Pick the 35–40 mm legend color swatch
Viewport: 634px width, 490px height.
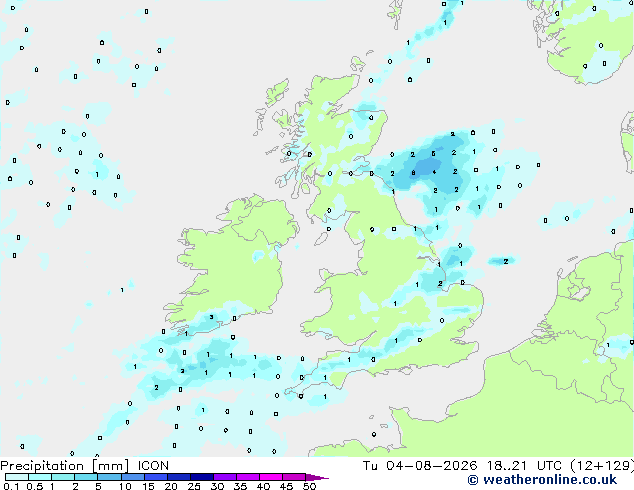click(x=247, y=477)
